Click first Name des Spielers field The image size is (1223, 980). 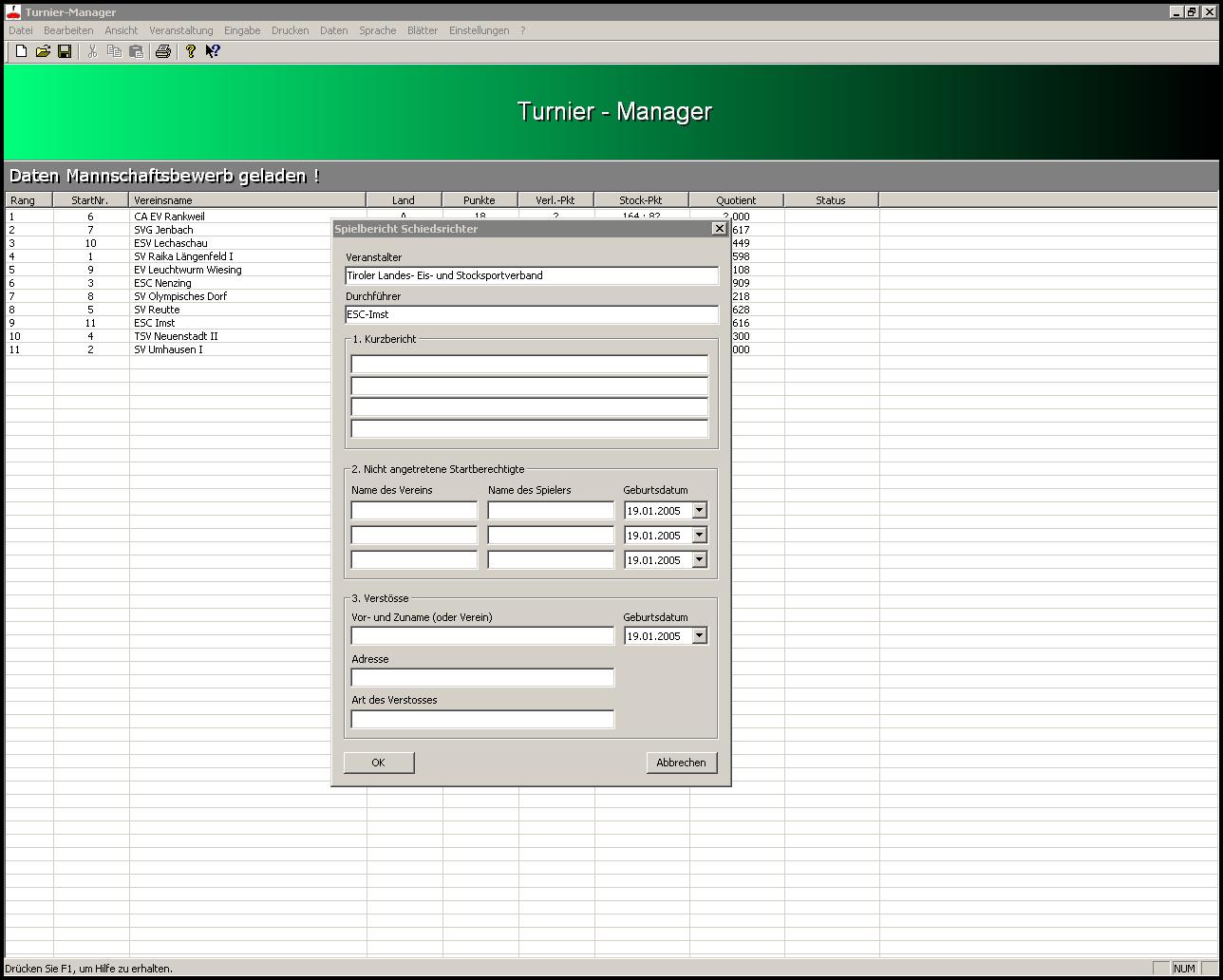pos(551,511)
